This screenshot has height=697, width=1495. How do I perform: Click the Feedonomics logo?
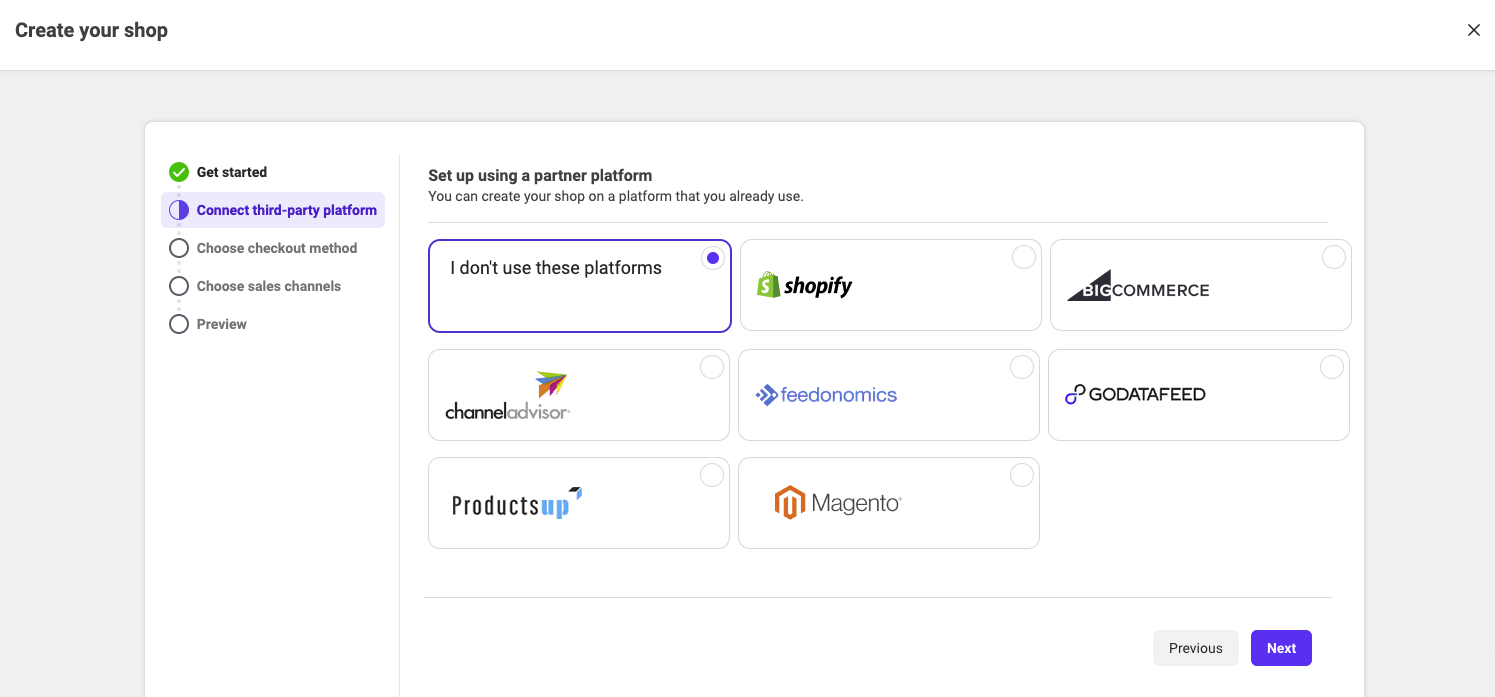pos(826,395)
